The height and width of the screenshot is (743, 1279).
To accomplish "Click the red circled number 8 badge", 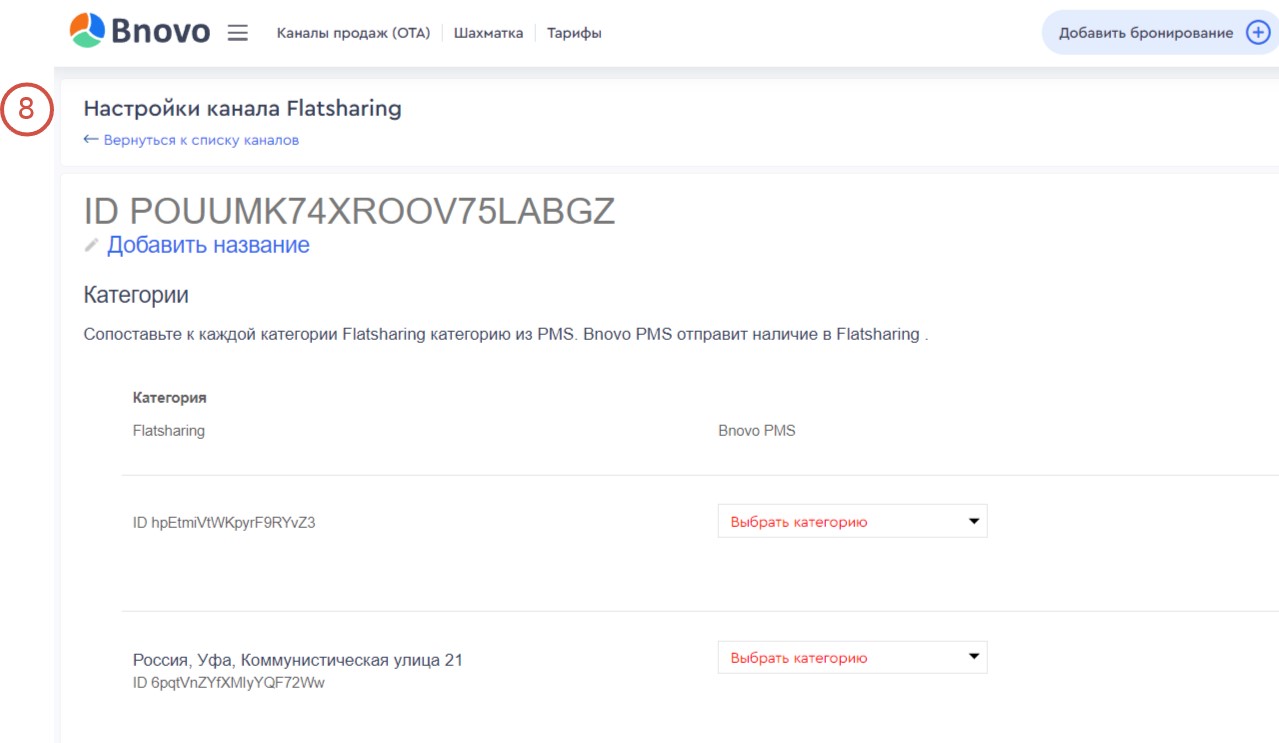I will (x=27, y=110).
